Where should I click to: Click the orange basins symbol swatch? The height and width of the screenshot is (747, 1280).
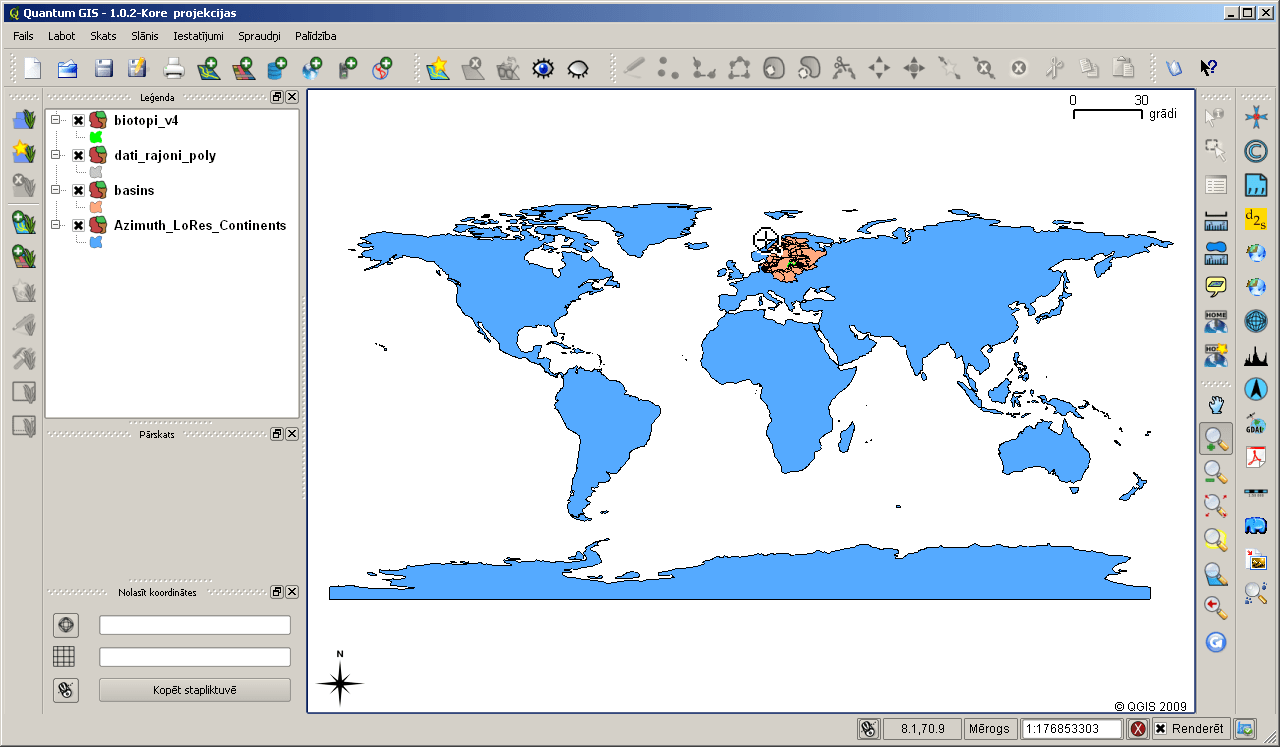(96, 207)
